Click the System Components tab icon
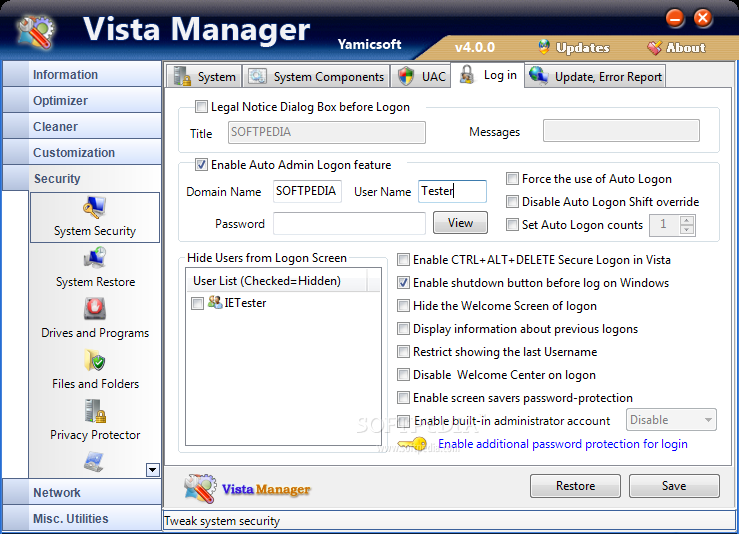The height and width of the screenshot is (534, 739). coord(257,76)
